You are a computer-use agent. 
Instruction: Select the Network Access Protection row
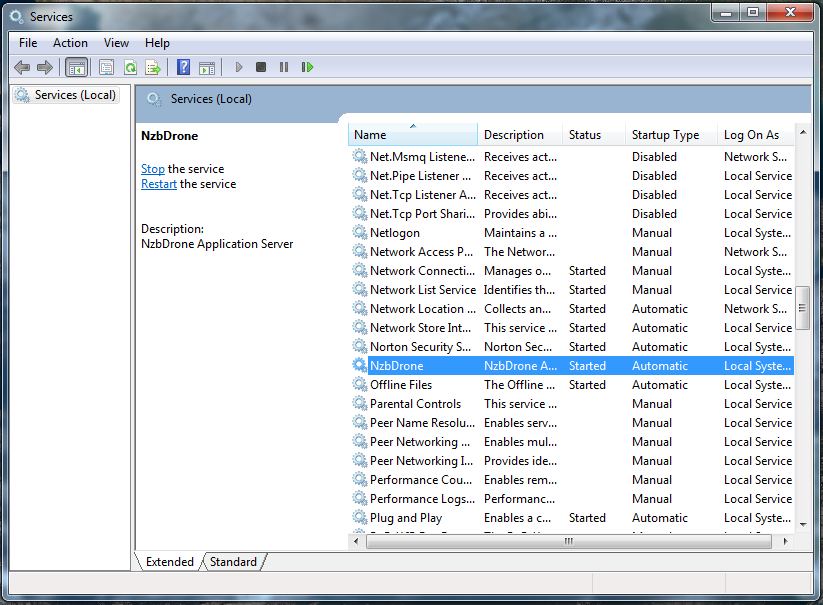coord(572,251)
